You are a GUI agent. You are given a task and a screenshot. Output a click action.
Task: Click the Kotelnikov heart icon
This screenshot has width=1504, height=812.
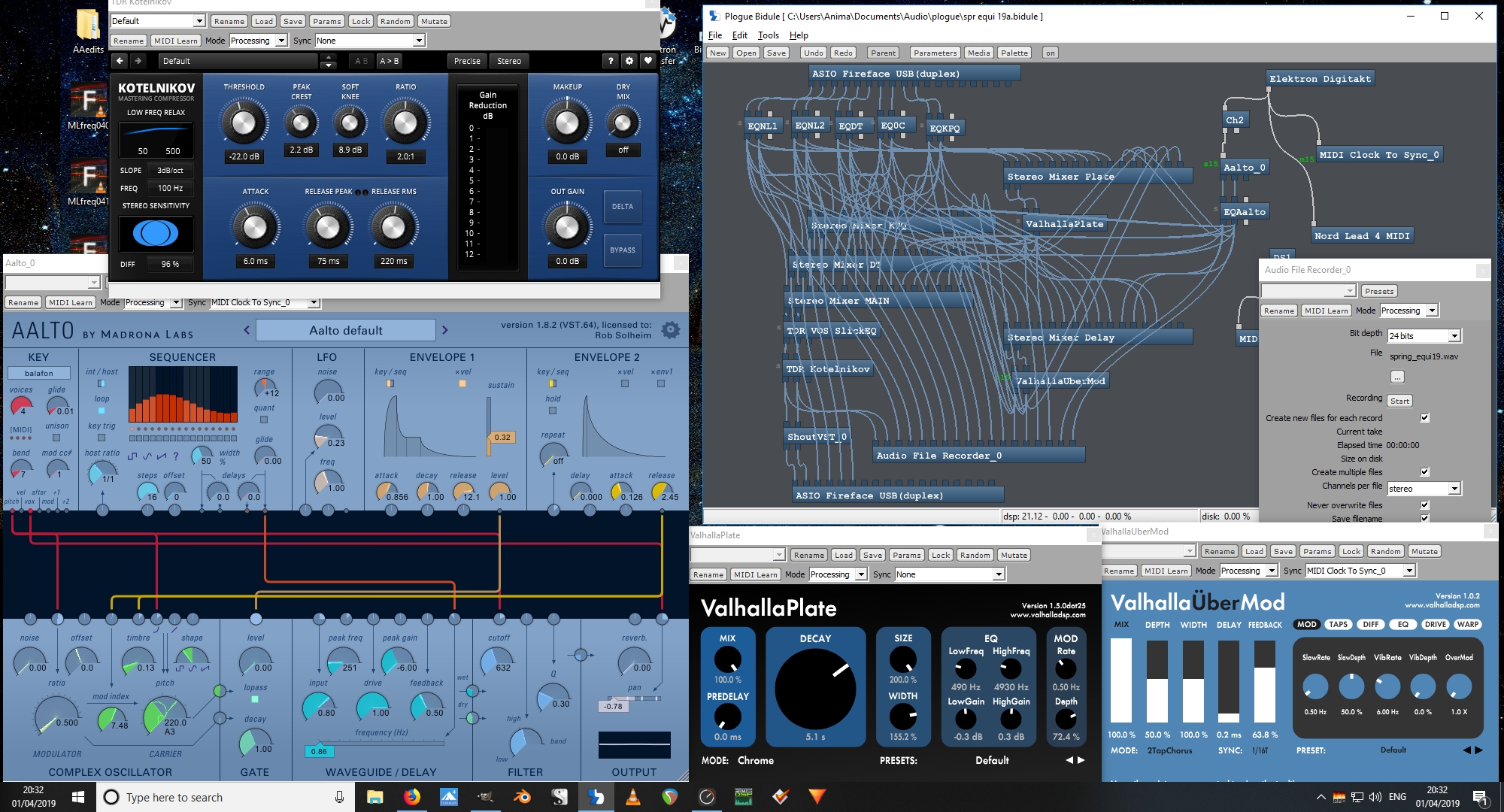click(647, 61)
